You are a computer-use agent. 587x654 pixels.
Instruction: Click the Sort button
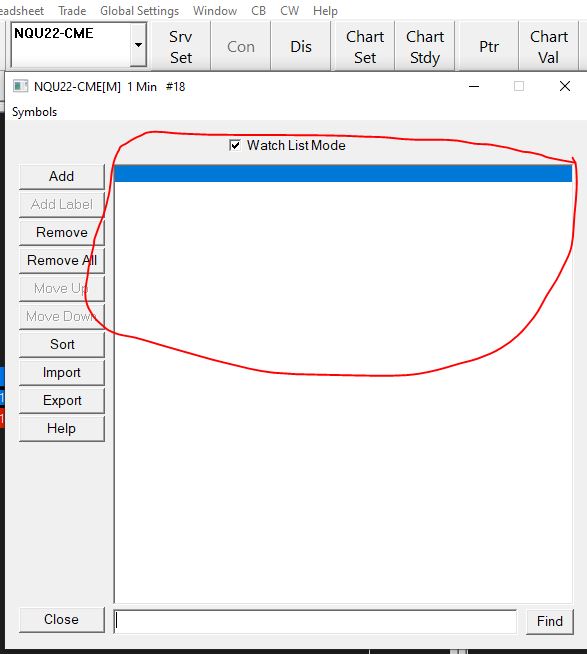(62, 344)
